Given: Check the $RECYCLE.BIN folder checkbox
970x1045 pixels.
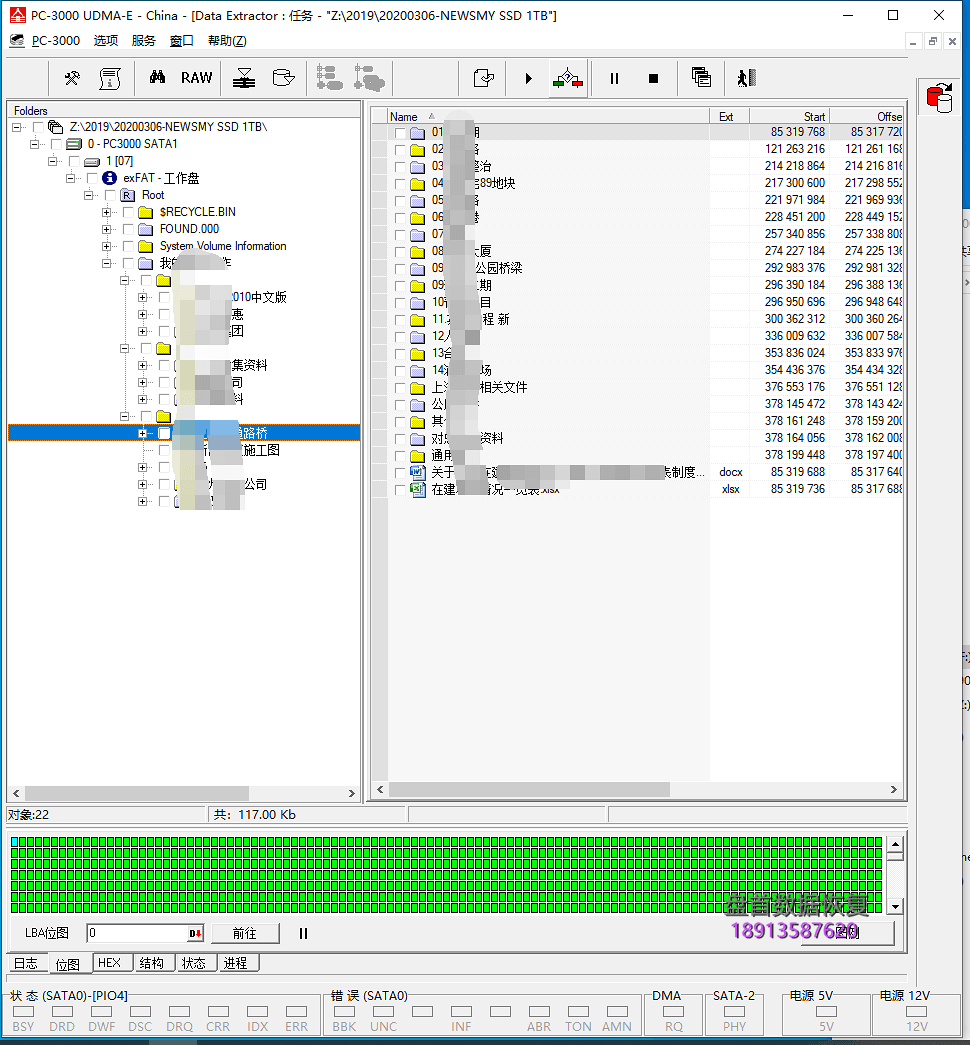Looking at the screenshot, I should pos(128,212).
